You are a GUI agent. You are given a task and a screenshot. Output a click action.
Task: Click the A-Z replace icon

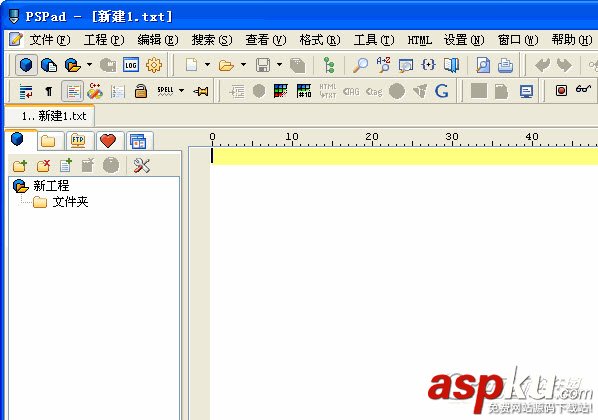point(383,65)
